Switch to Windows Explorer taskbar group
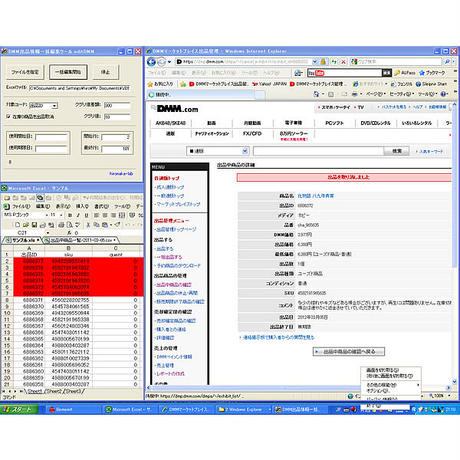460x460 pixels. point(243,409)
